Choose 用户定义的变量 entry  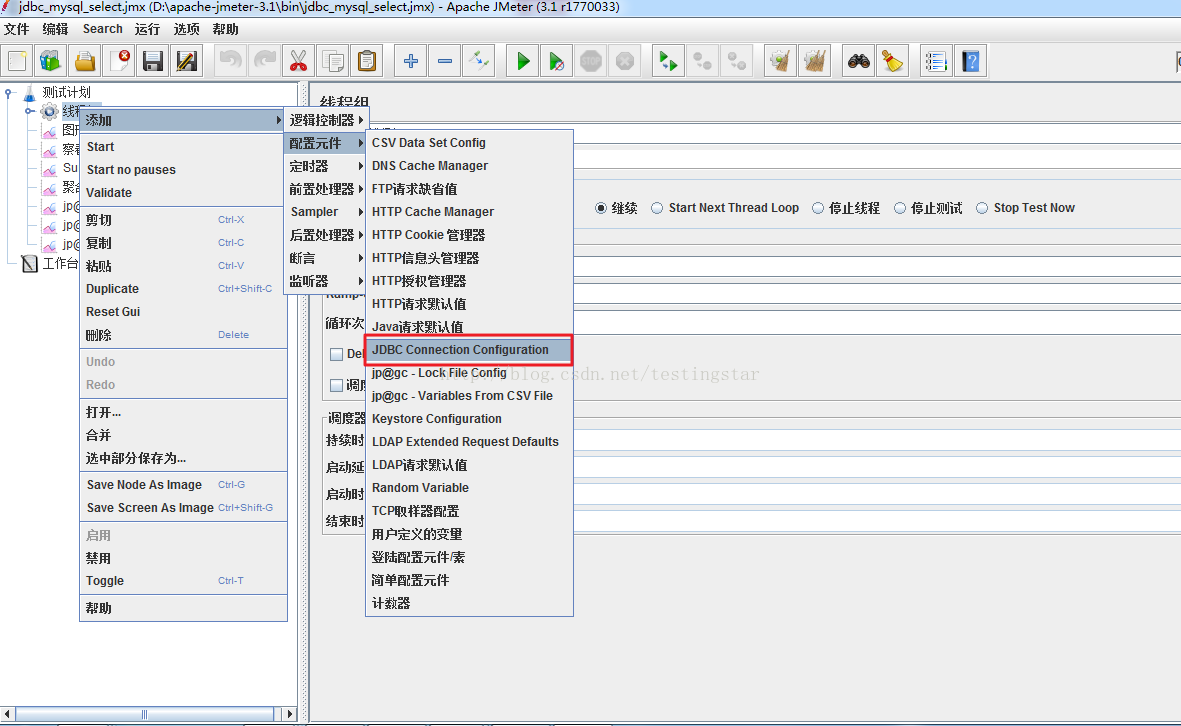pos(468,534)
